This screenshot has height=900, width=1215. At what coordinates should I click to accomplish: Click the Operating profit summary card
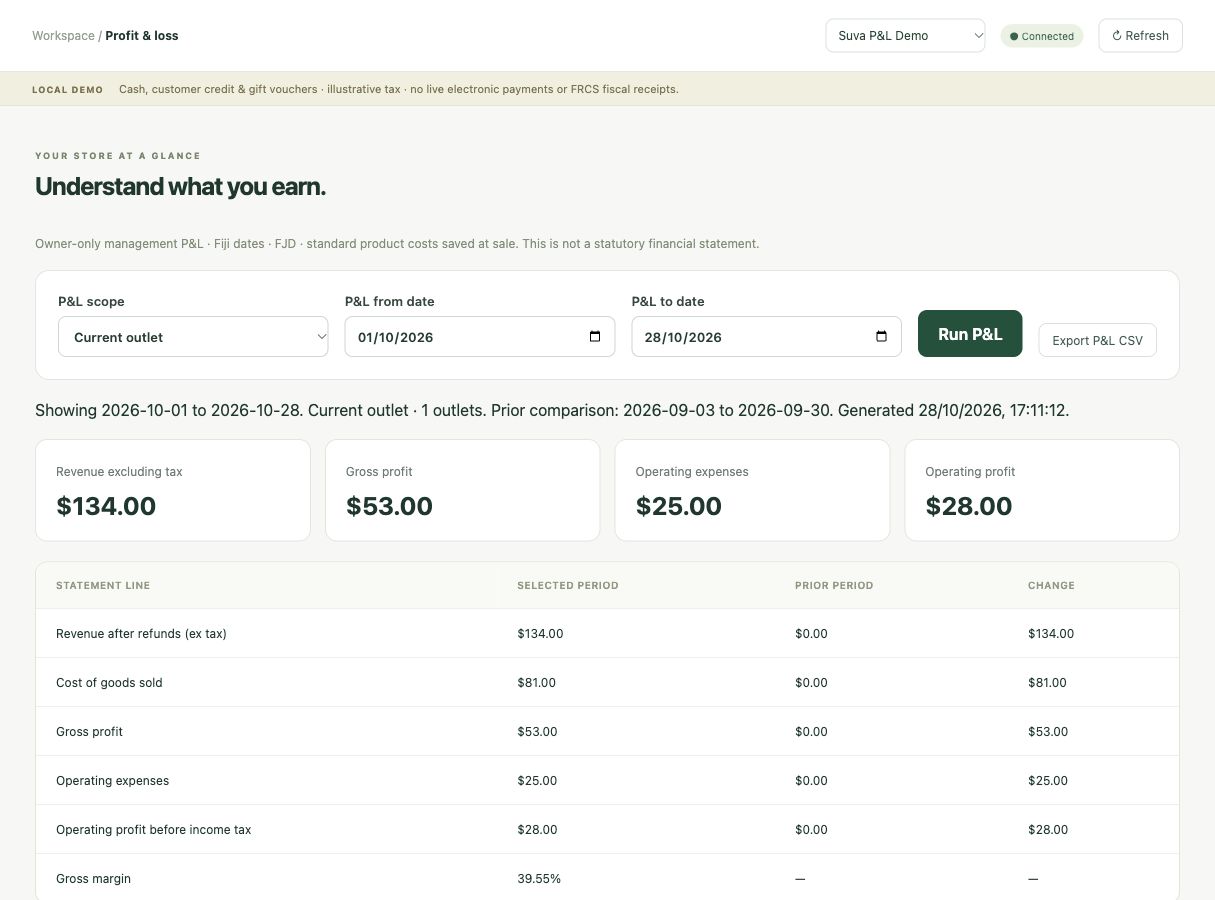[x=1042, y=490]
